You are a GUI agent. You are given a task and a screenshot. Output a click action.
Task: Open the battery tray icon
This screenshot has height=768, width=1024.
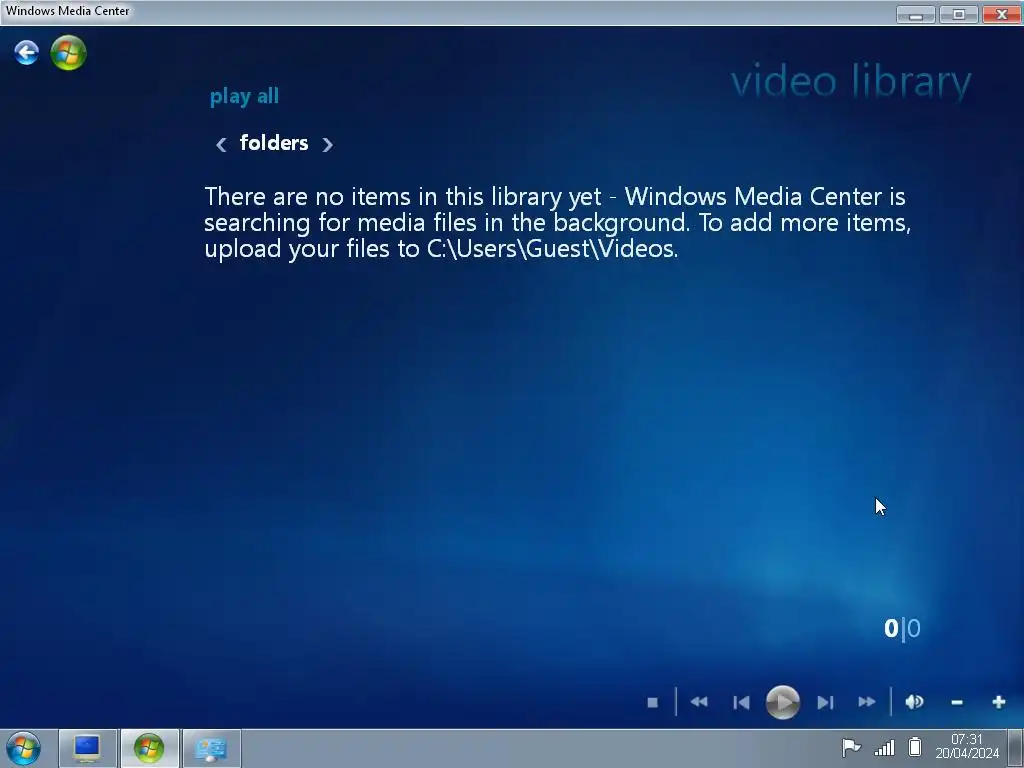[915, 746]
